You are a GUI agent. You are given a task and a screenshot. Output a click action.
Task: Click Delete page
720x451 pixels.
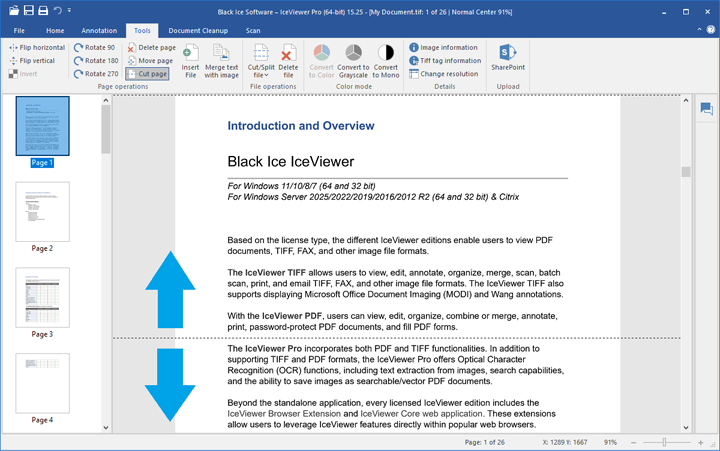pos(152,47)
